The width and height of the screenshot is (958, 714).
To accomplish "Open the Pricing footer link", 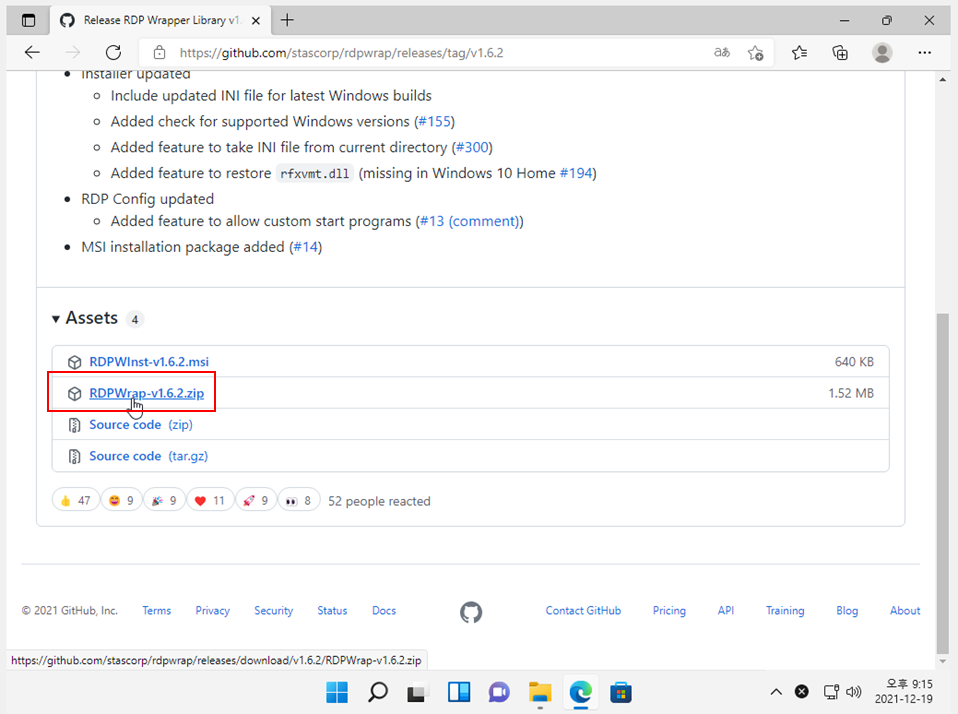I will pyautogui.click(x=669, y=610).
